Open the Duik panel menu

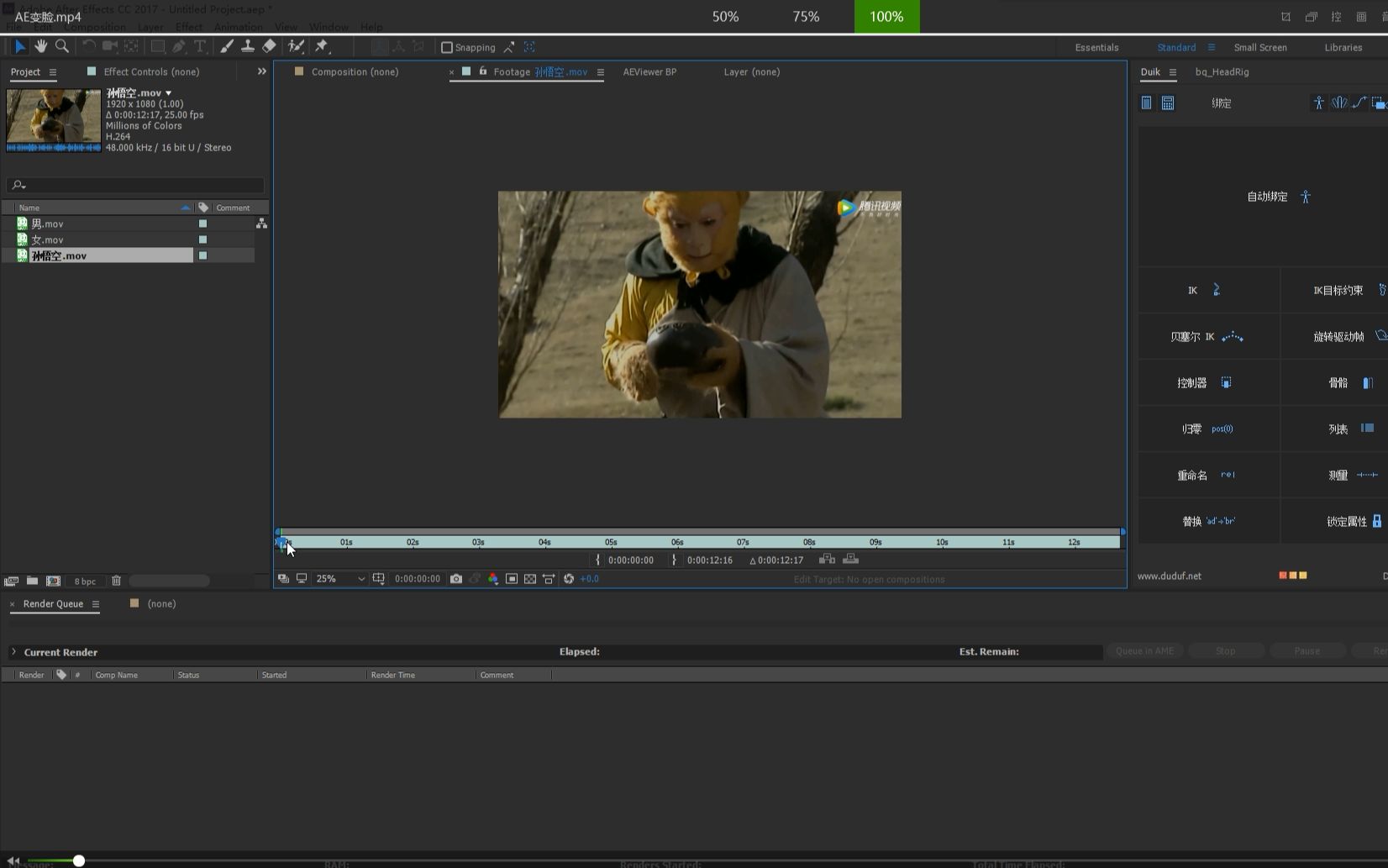point(1172,72)
